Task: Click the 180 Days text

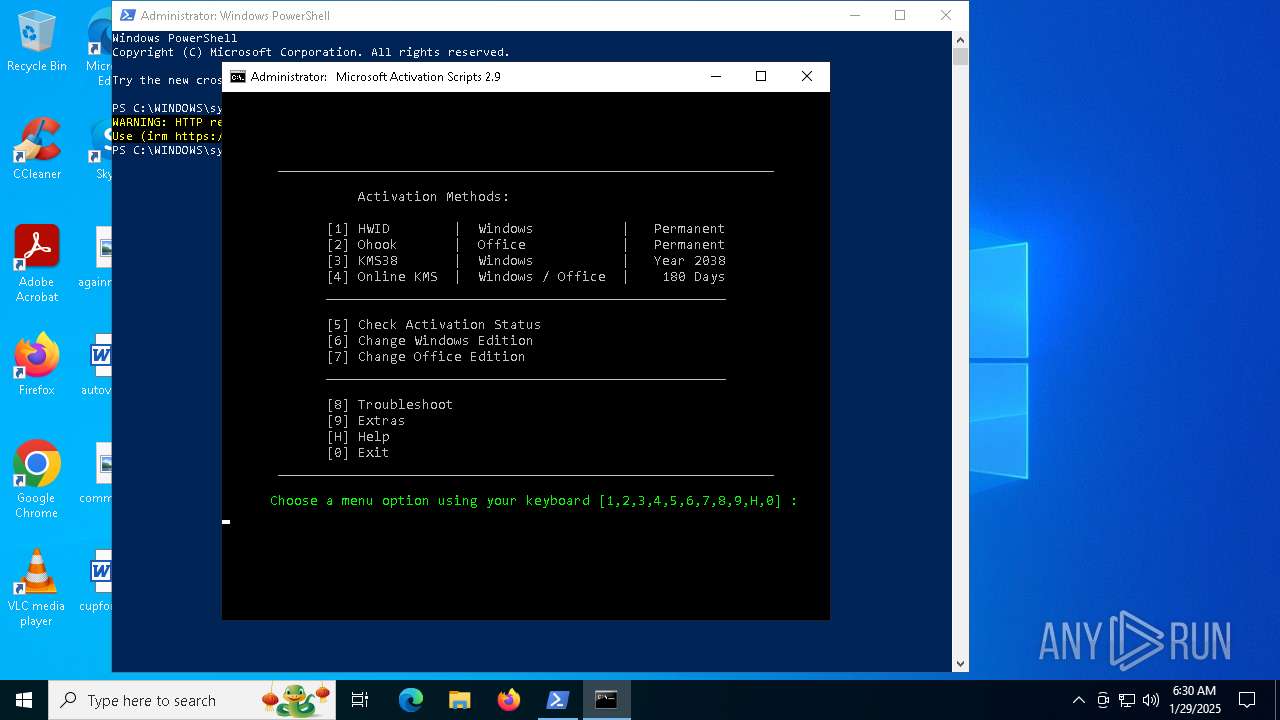Action: pyautogui.click(x=694, y=277)
